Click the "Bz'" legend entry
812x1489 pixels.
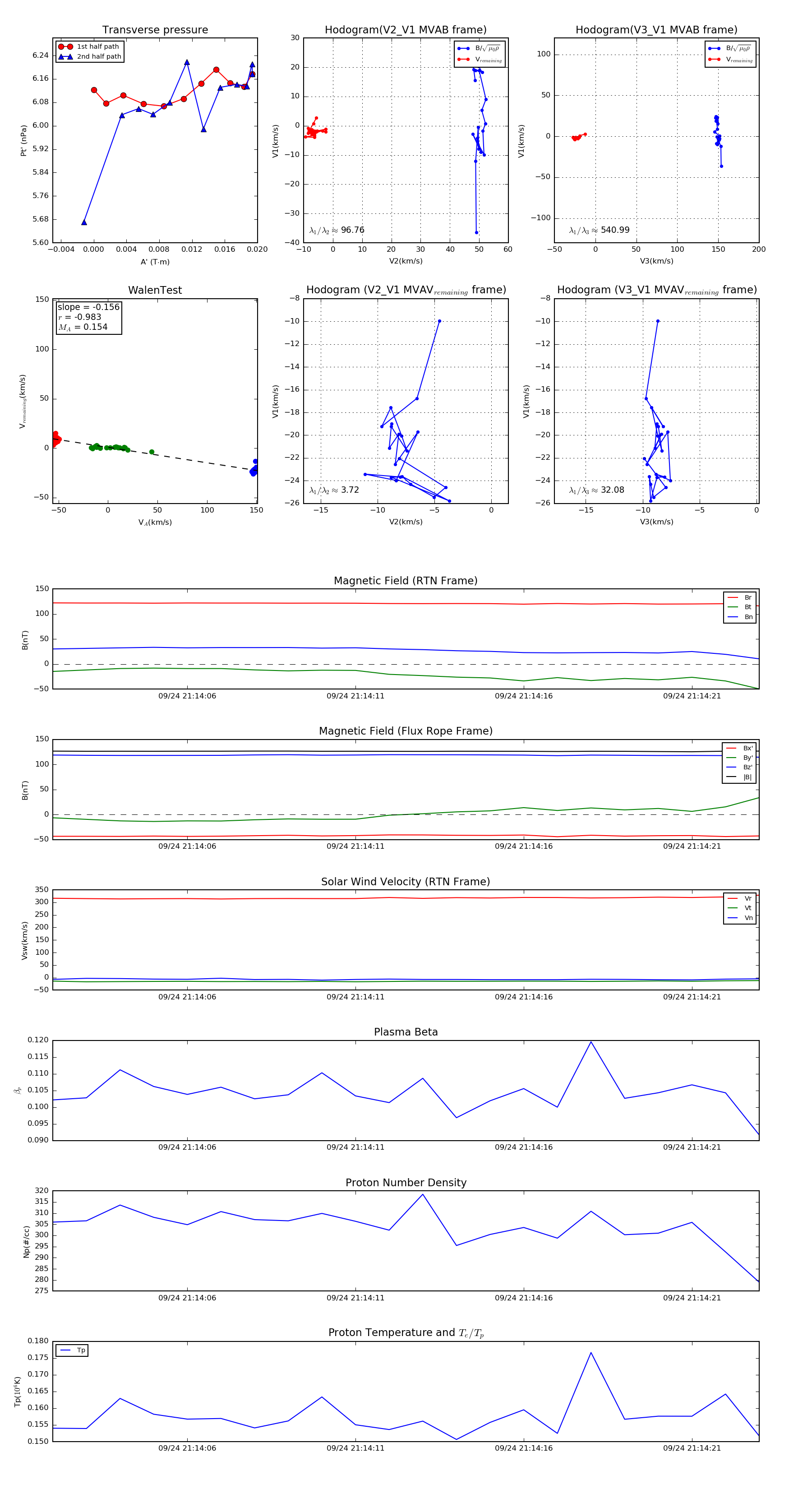click(x=739, y=767)
